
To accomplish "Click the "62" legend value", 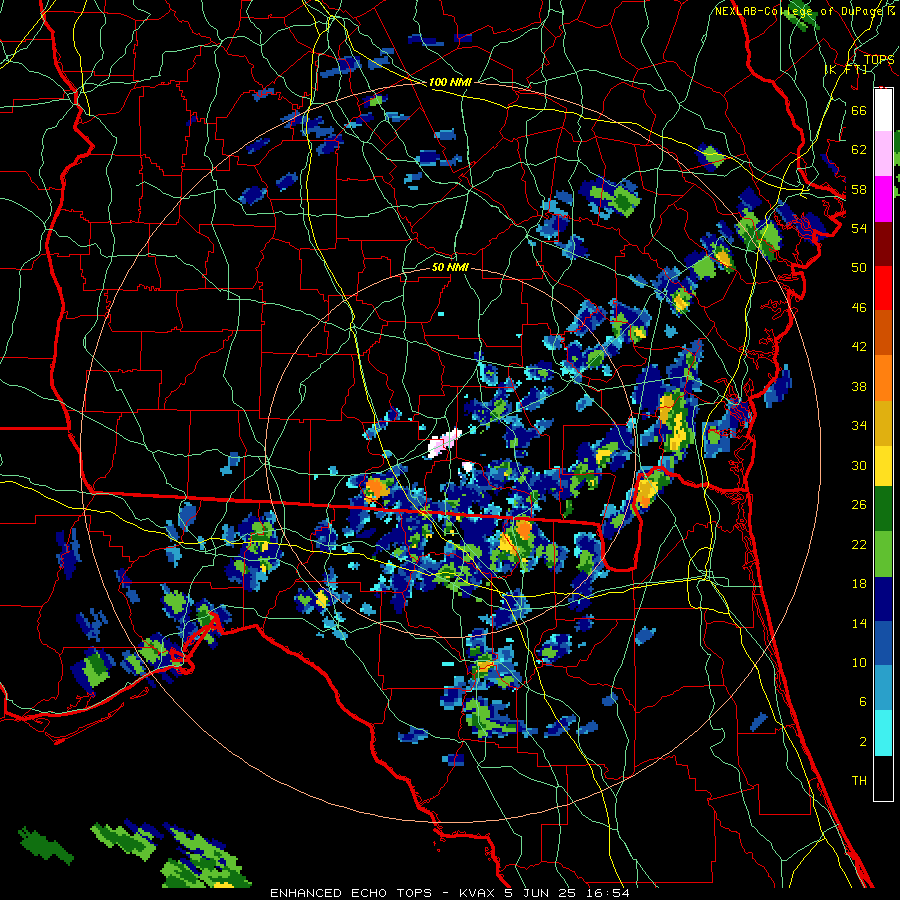I will (x=859, y=149).
